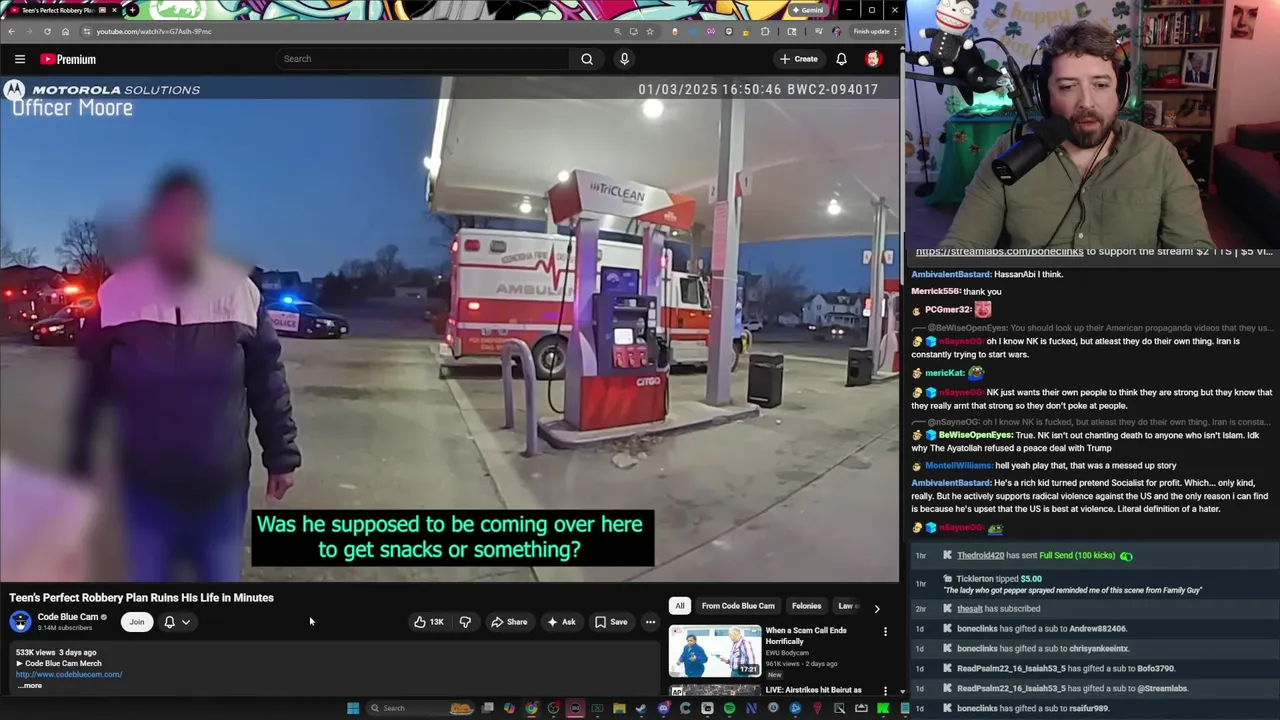Select the From Code Blue Cam chip

click(x=738, y=606)
